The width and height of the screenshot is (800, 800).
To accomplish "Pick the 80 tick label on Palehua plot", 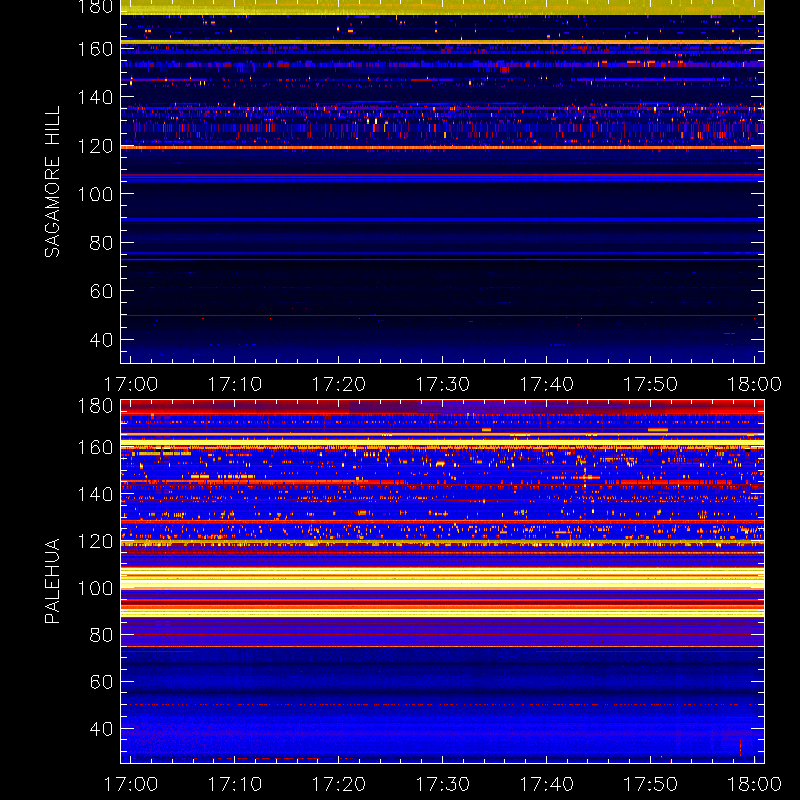I will [x=101, y=635].
